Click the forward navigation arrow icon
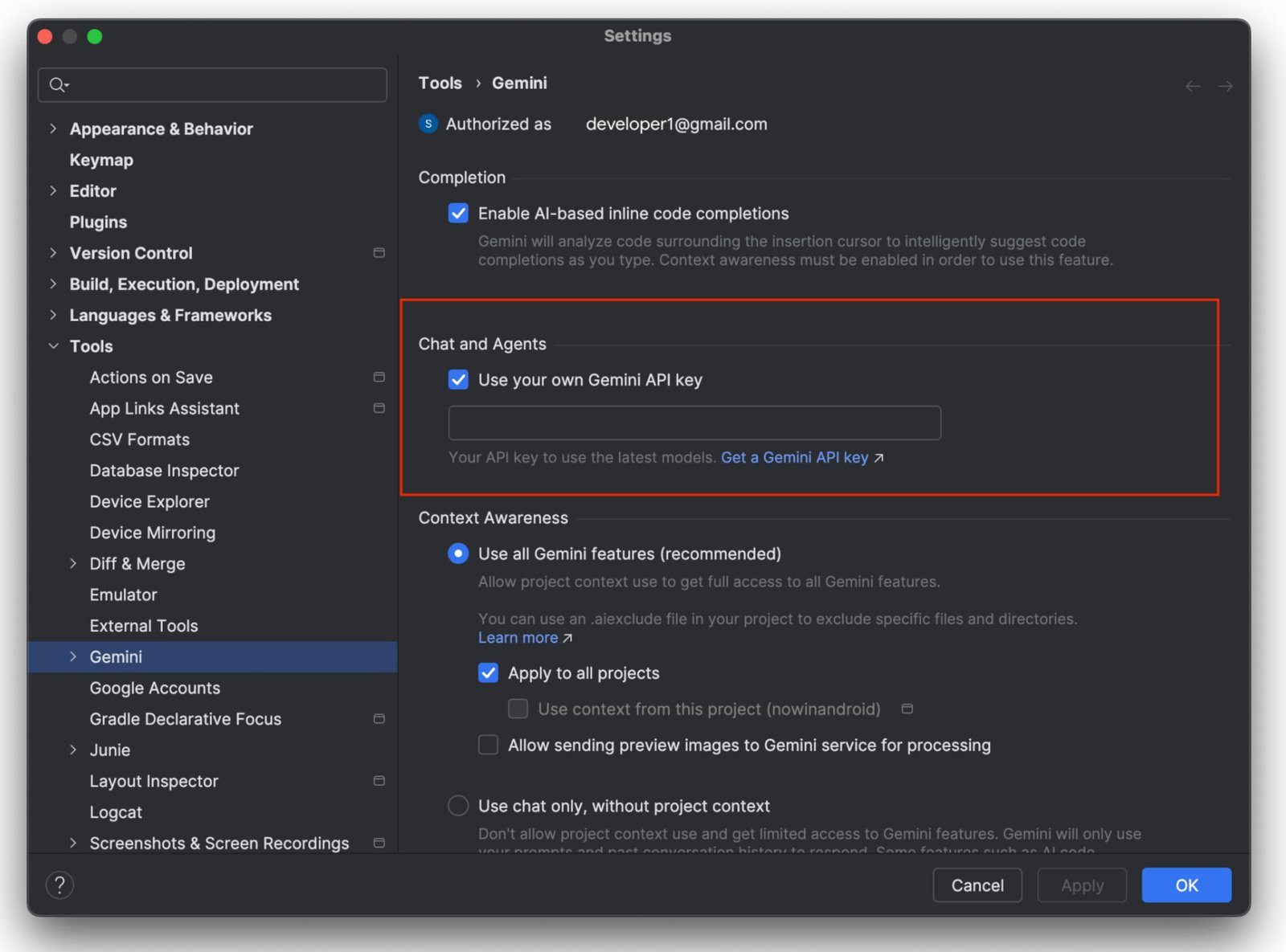The width and height of the screenshot is (1286, 952). pos(1225,86)
